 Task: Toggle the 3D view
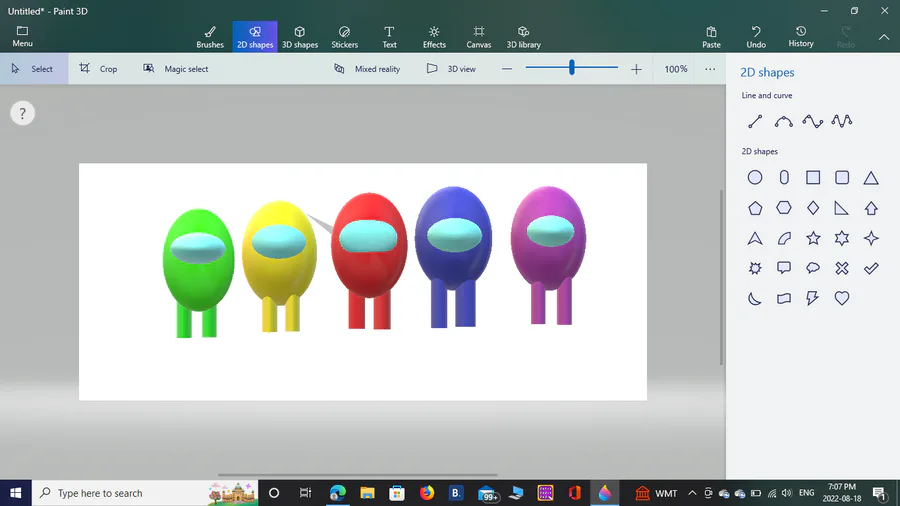(x=451, y=69)
